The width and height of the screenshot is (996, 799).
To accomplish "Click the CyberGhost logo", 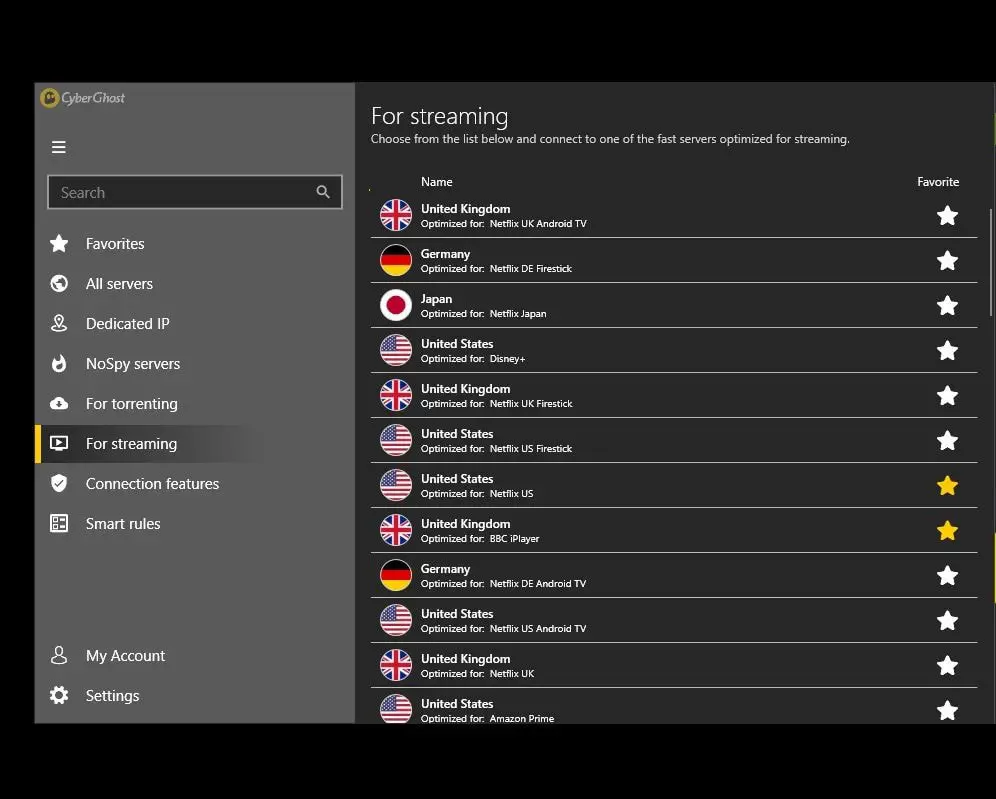I will tap(83, 98).
